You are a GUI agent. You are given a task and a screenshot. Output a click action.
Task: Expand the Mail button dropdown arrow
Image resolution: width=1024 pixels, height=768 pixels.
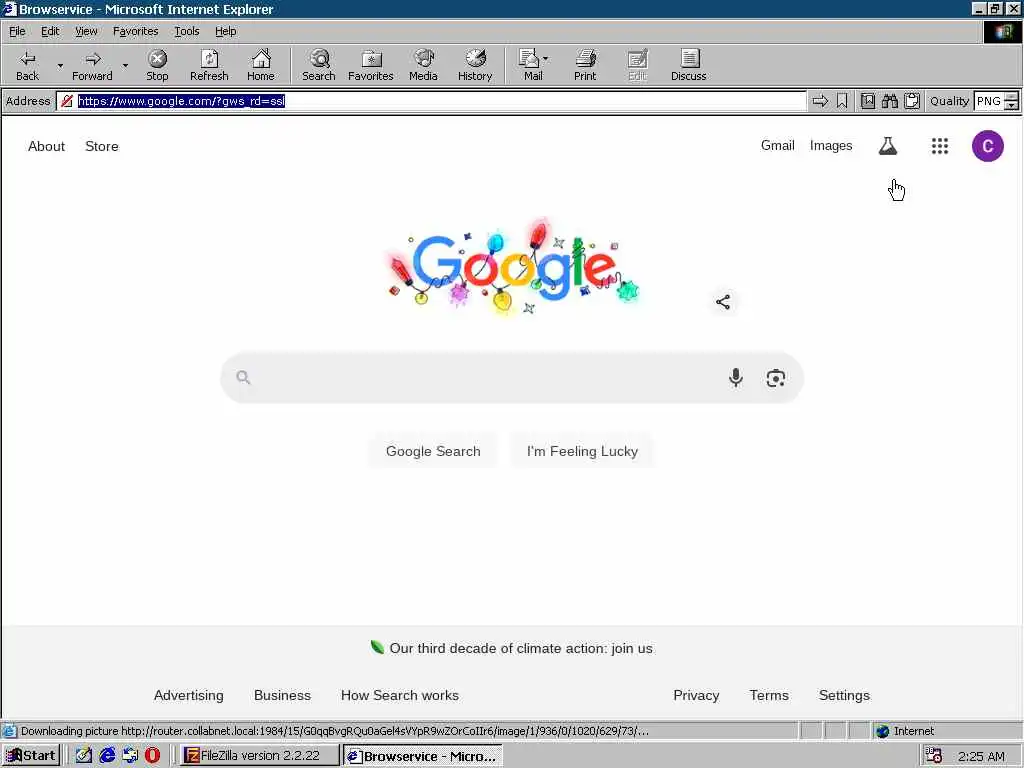coord(546,59)
